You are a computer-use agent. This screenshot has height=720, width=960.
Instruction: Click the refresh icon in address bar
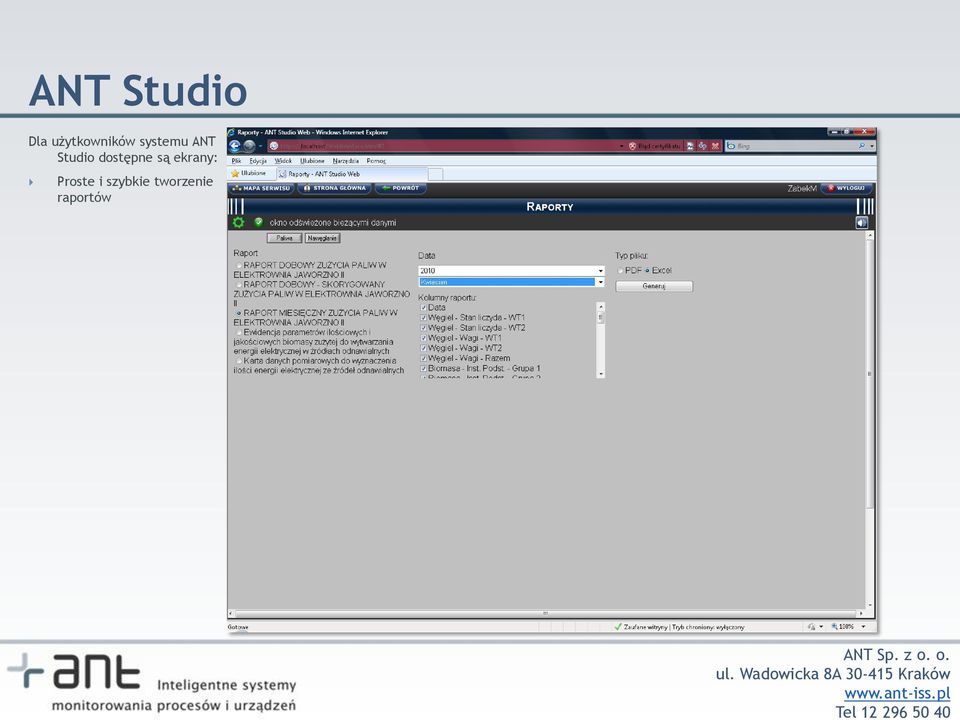702,146
